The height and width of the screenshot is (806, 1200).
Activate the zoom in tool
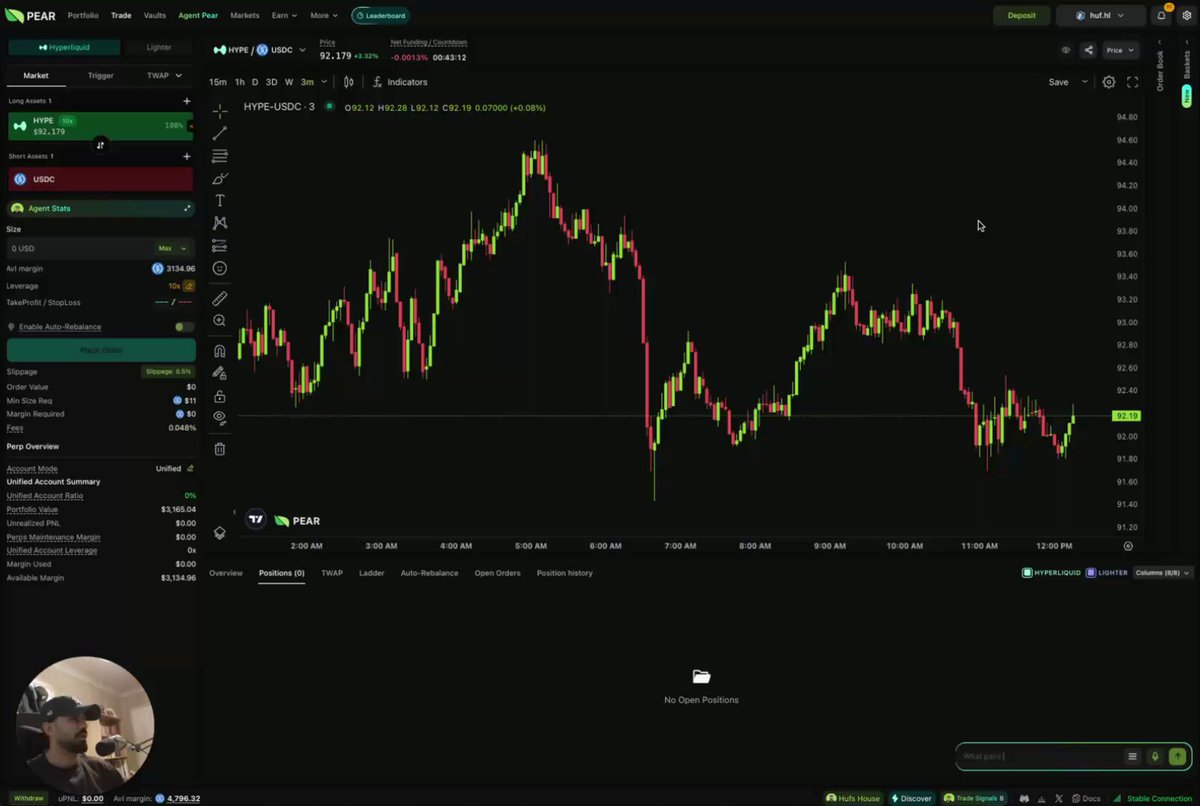tap(220, 321)
